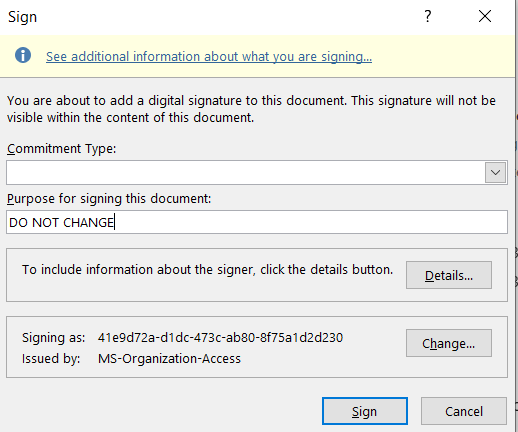Click the digital signature description text

click(x=251, y=109)
